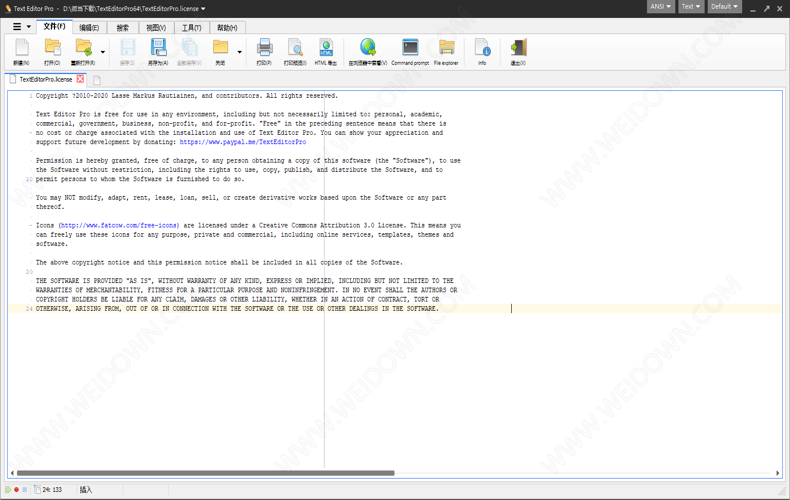This screenshot has width=790, height=500.
Task: Click the line starting 'Copyright ?2010-2020 Lasse'
Action: pyautogui.click(x=187, y=96)
